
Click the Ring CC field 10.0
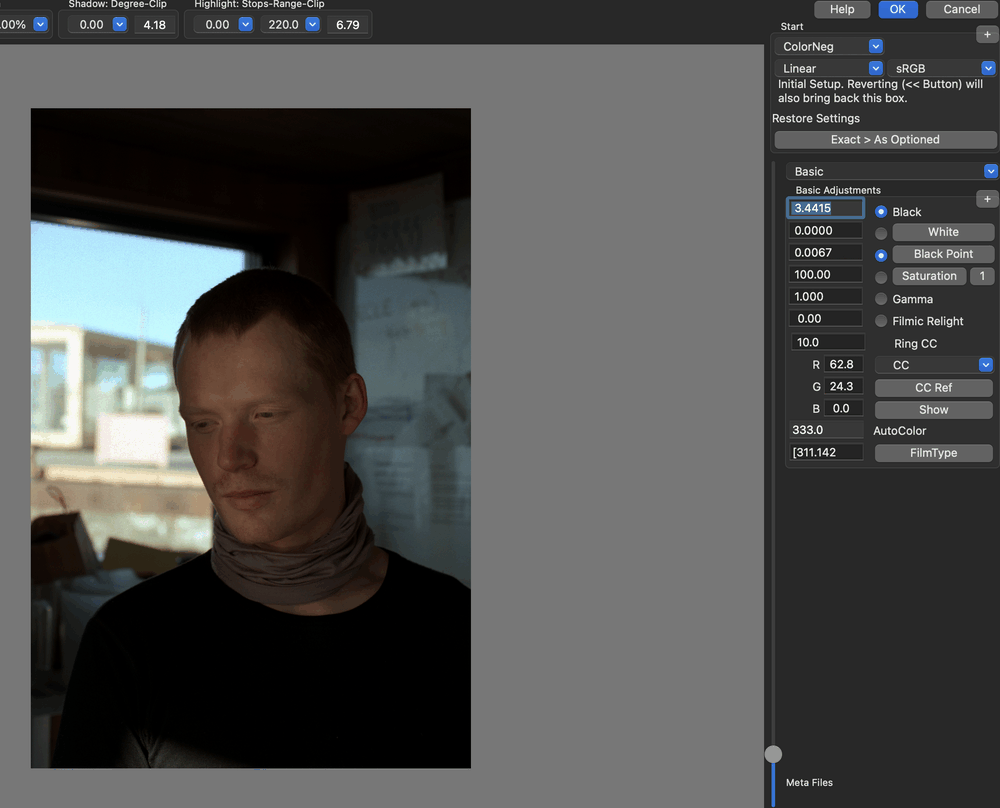[828, 342]
